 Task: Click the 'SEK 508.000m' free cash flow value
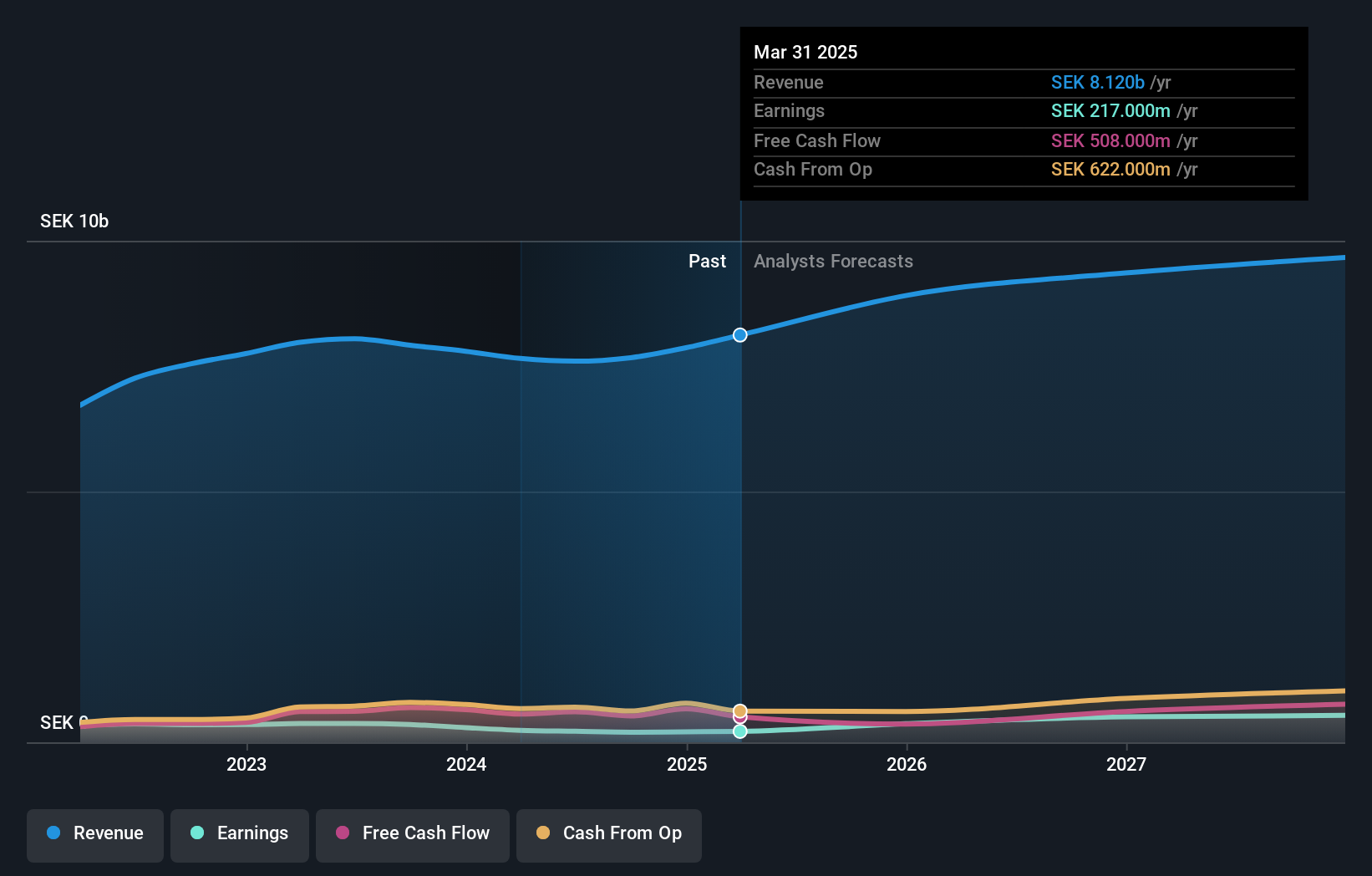tap(1110, 141)
